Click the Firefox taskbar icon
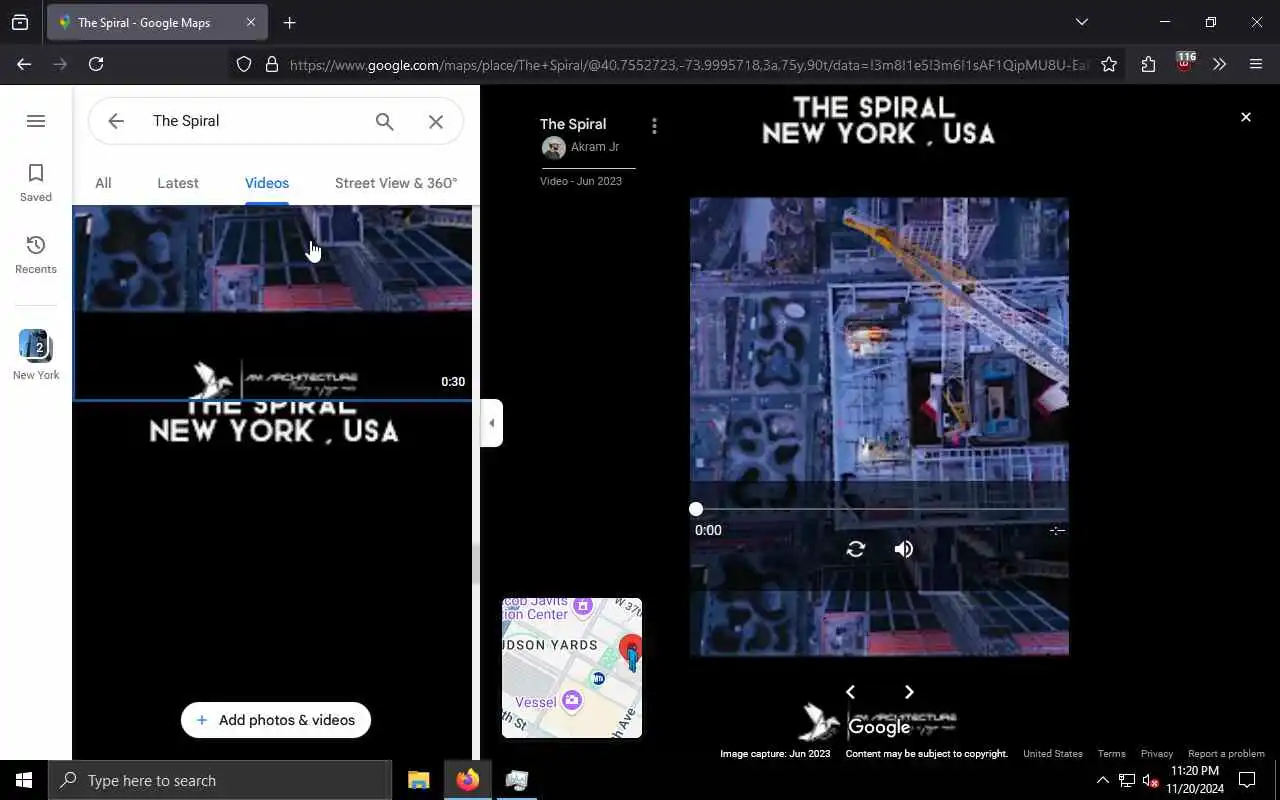The image size is (1280, 800). click(x=468, y=780)
